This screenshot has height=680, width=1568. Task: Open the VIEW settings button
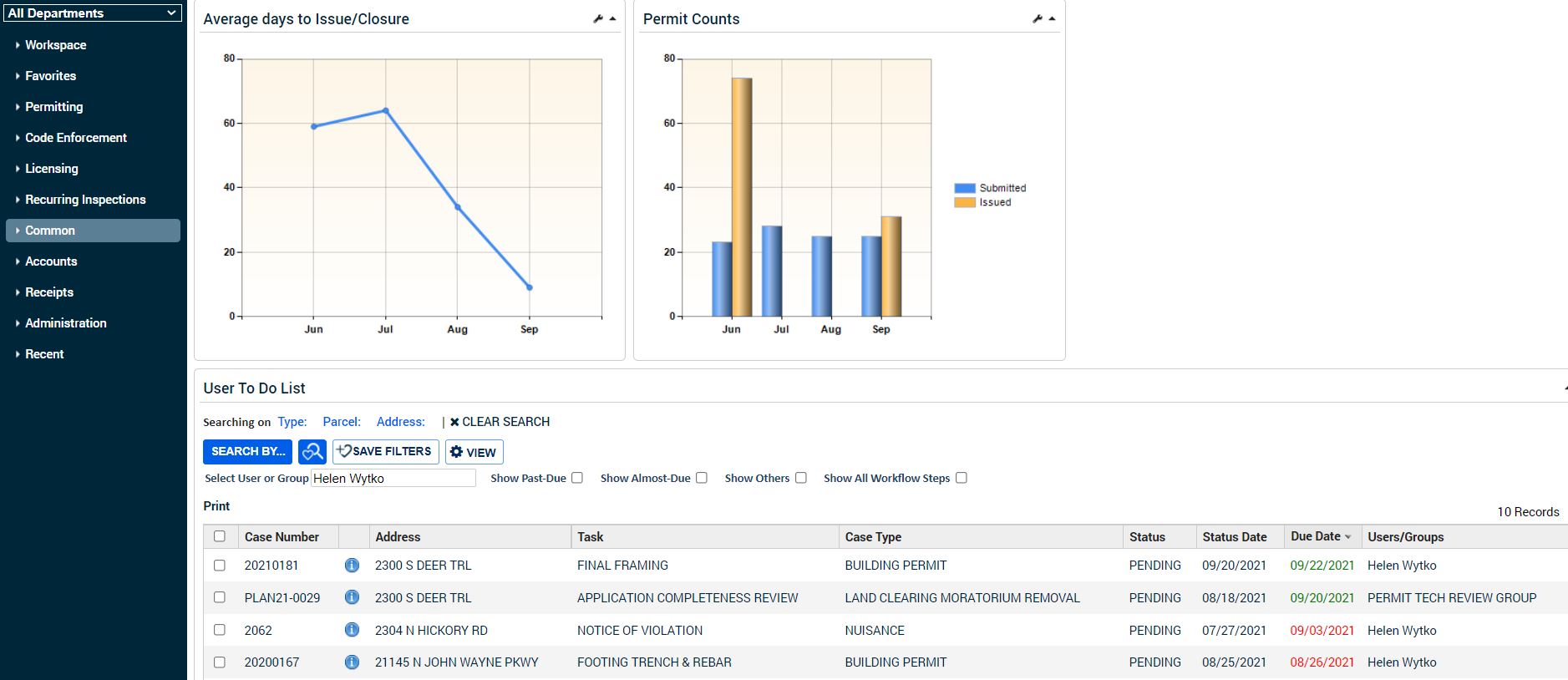[x=474, y=452]
